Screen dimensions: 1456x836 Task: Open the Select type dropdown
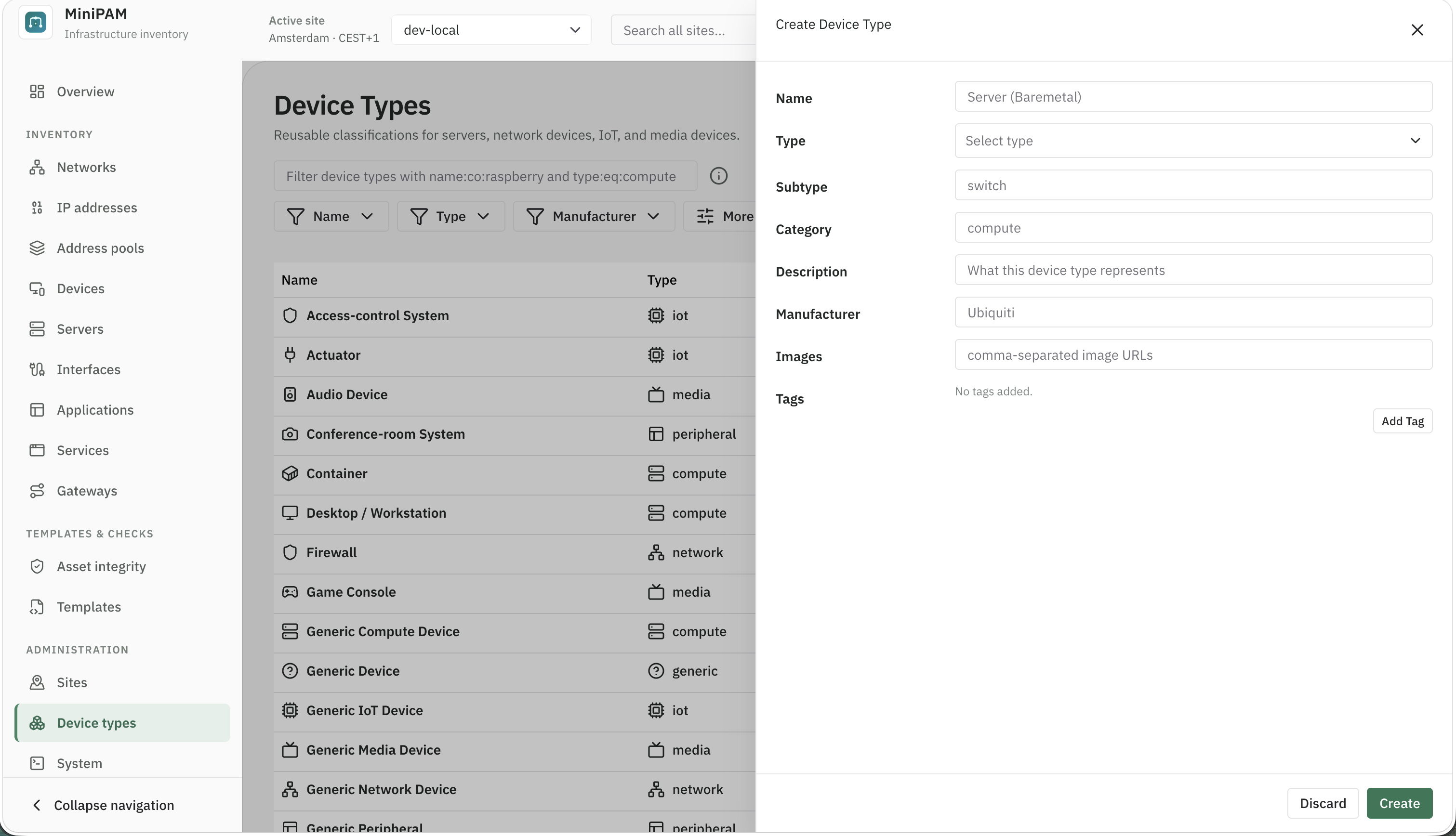point(1193,141)
